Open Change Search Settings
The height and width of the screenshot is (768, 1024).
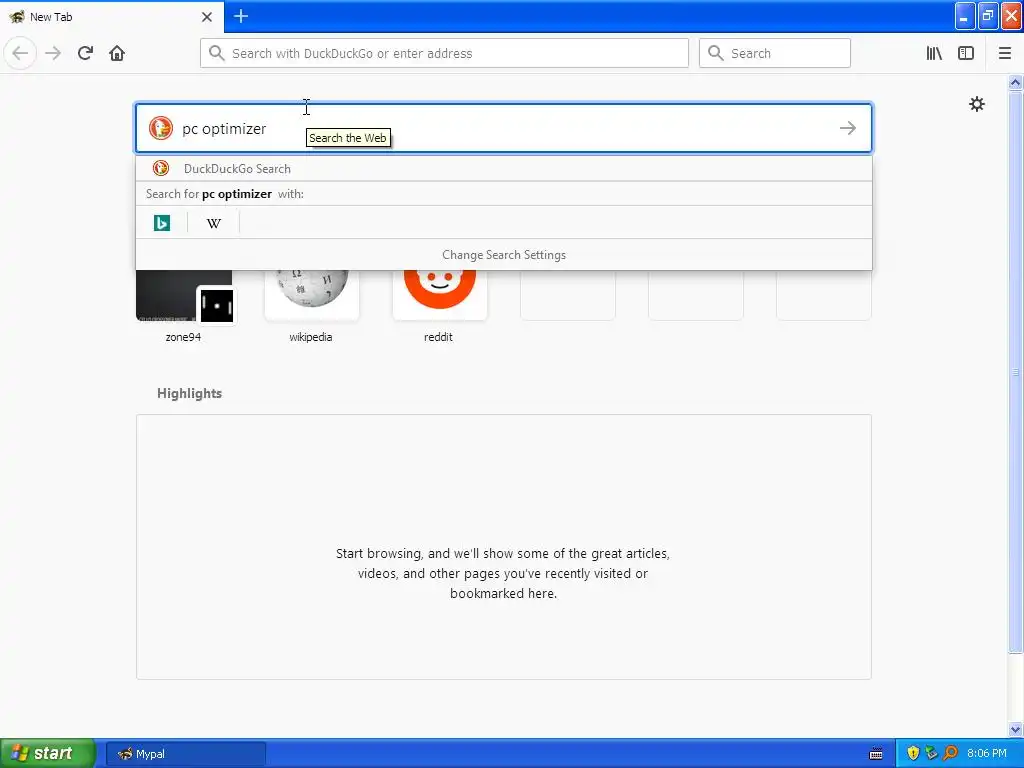click(x=504, y=255)
